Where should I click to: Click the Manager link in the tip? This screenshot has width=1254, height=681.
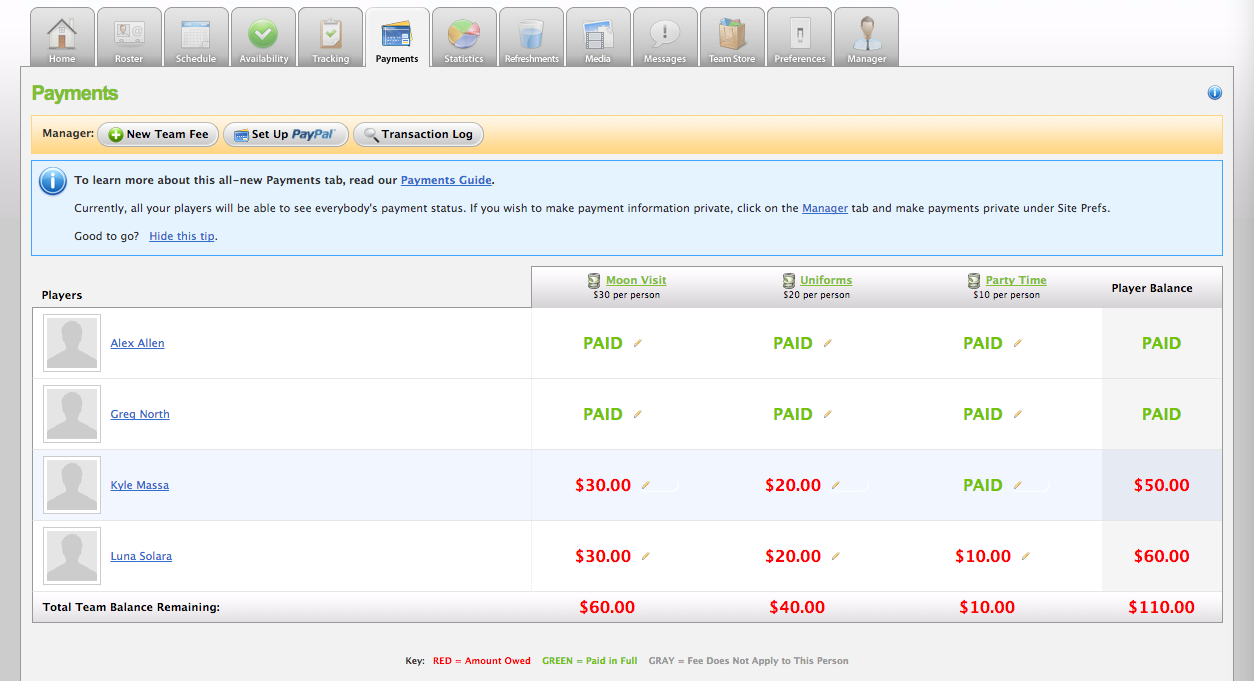point(825,208)
